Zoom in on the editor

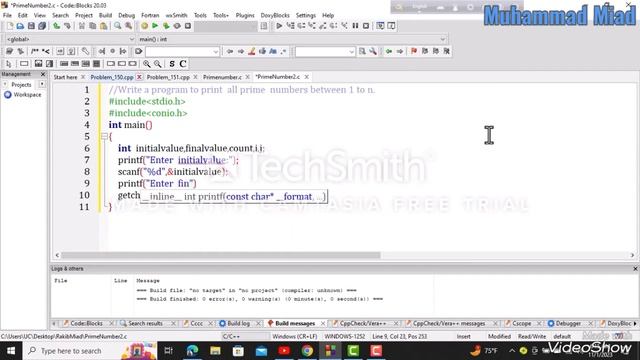coord(147,64)
